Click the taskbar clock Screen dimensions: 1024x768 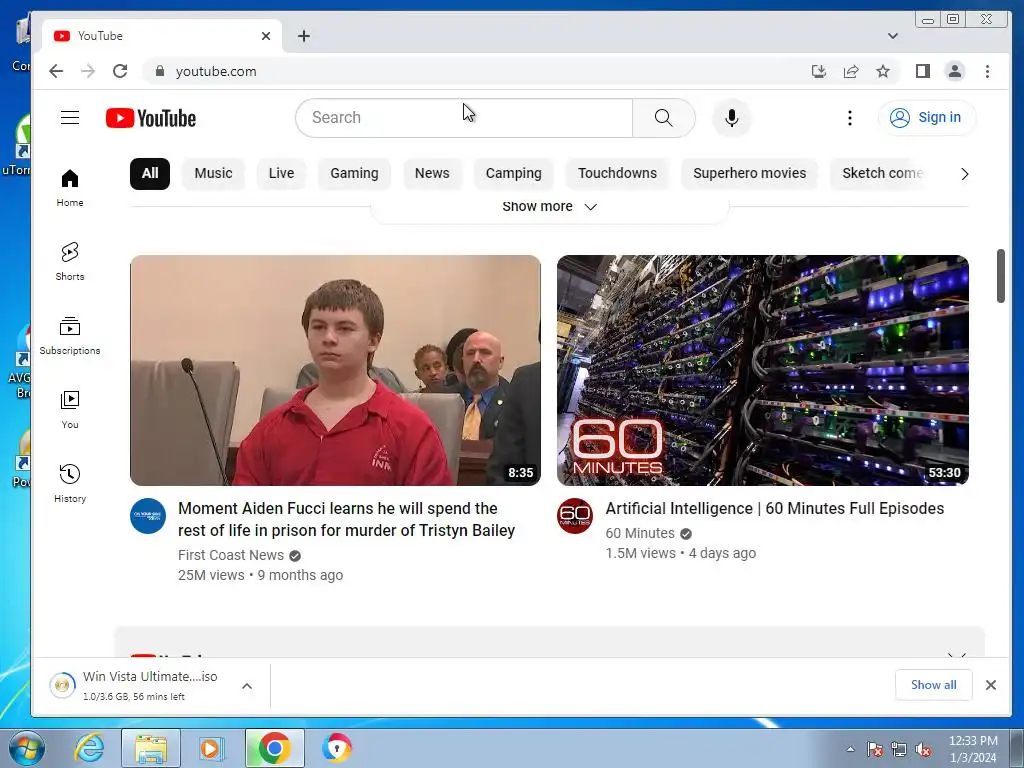[973, 749]
